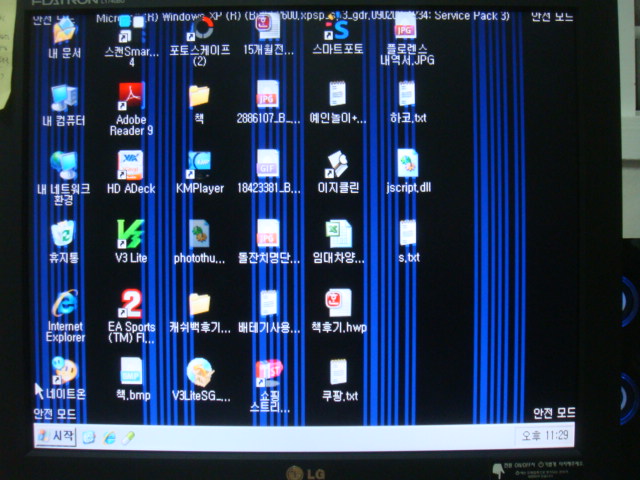Image resolution: width=640 pixels, height=480 pixels.
Task: Open the 쿠팡.txt text file
Action: (x=338, y=374)
